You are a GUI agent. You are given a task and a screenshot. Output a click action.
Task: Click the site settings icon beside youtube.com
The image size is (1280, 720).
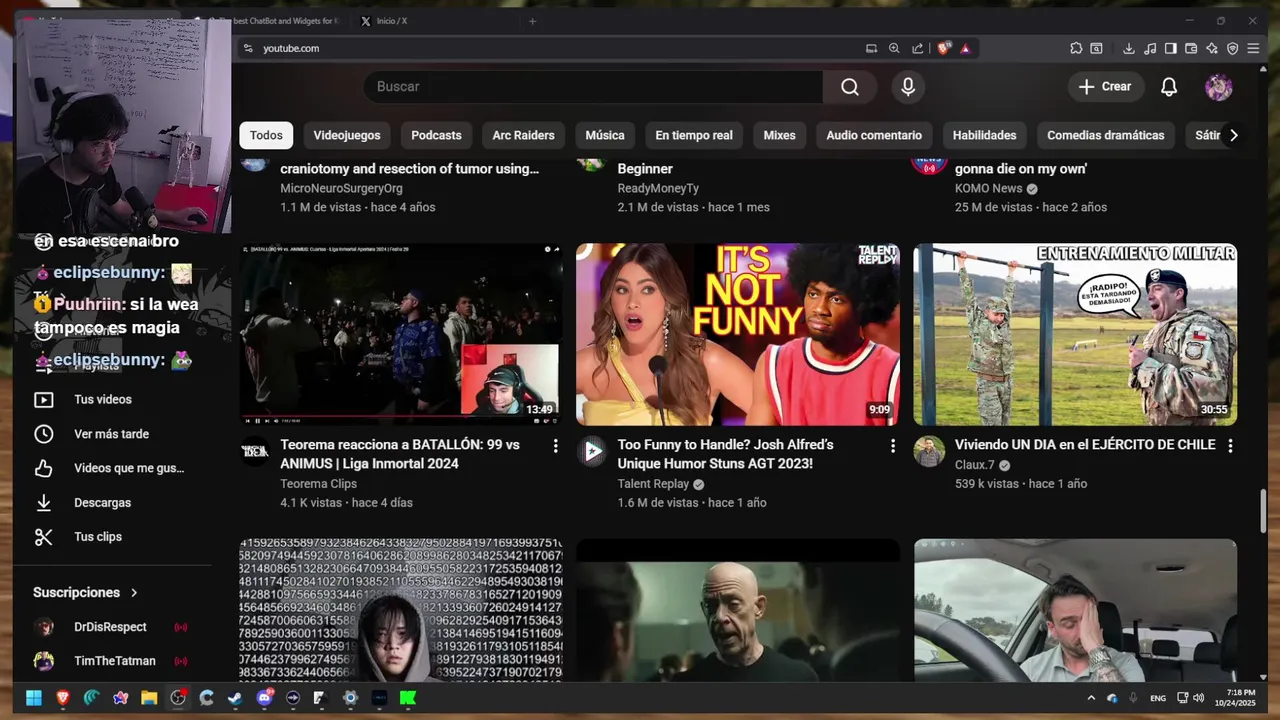point(248,48)
